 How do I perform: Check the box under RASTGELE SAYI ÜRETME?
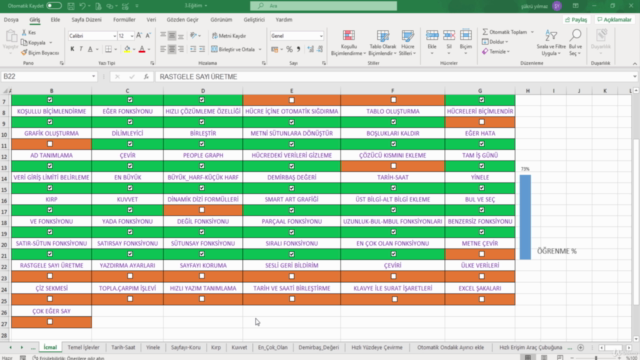coord(50,276)
